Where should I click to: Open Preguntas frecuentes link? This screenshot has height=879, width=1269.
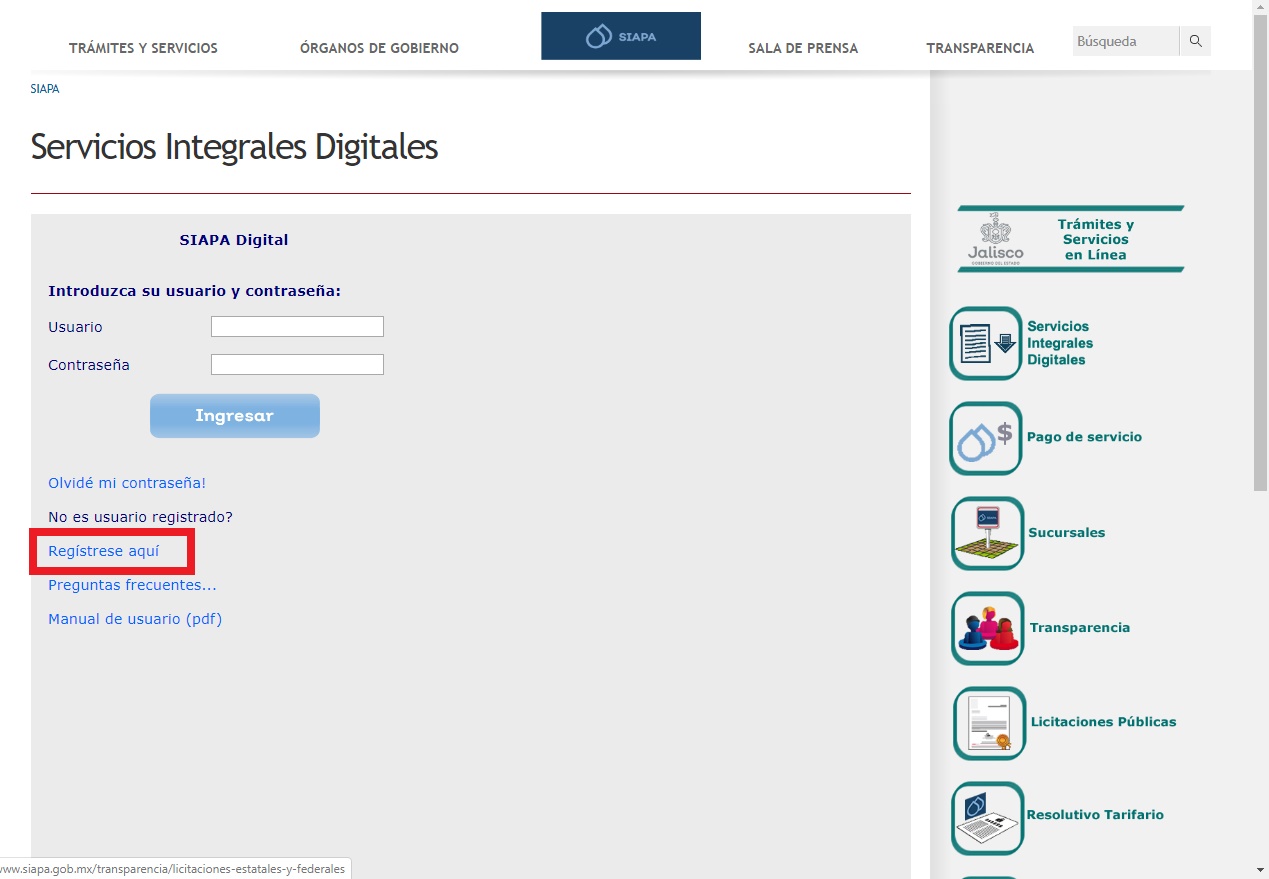[132, 585]
